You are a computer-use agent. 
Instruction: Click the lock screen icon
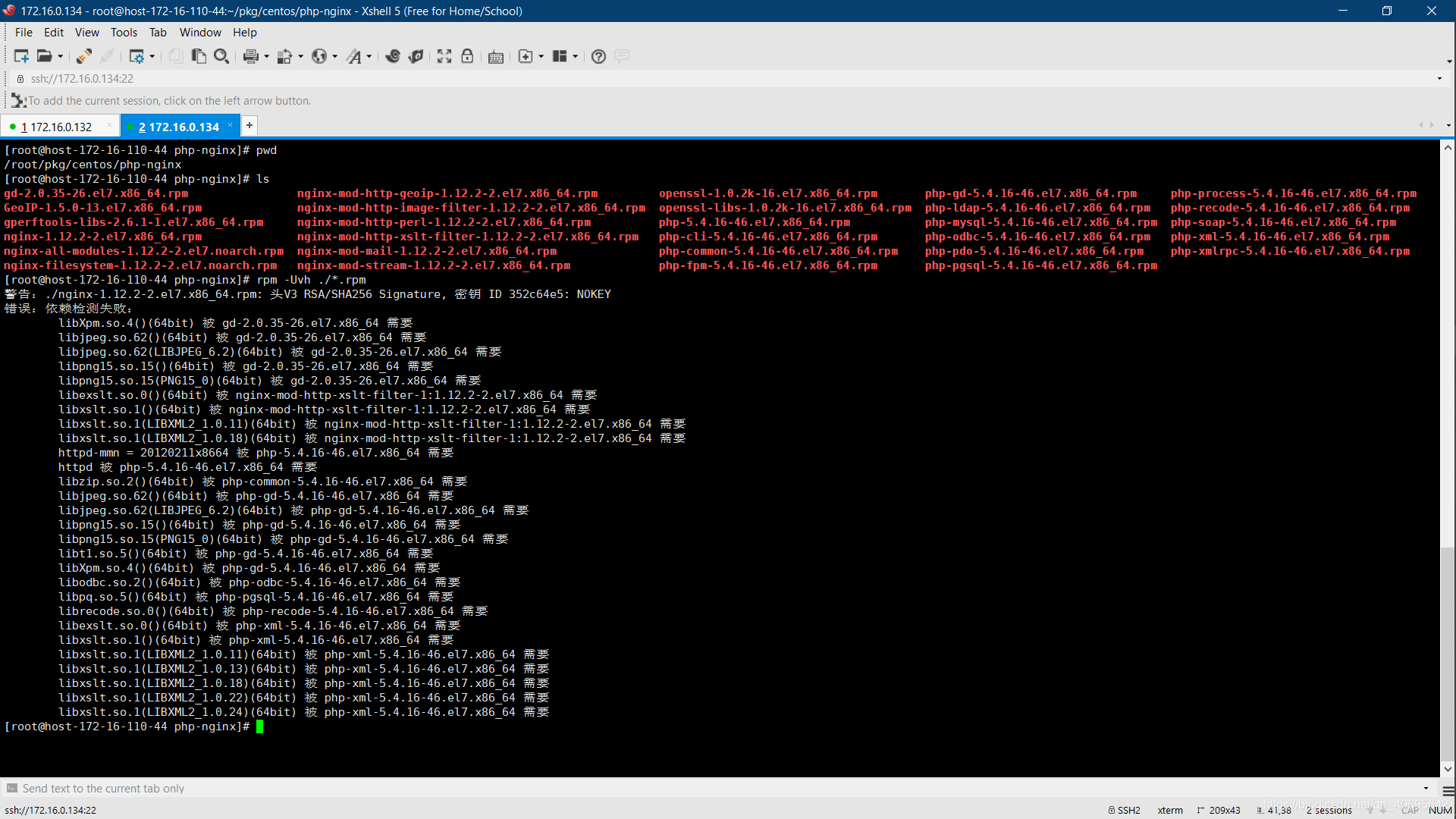click(467, 56)
